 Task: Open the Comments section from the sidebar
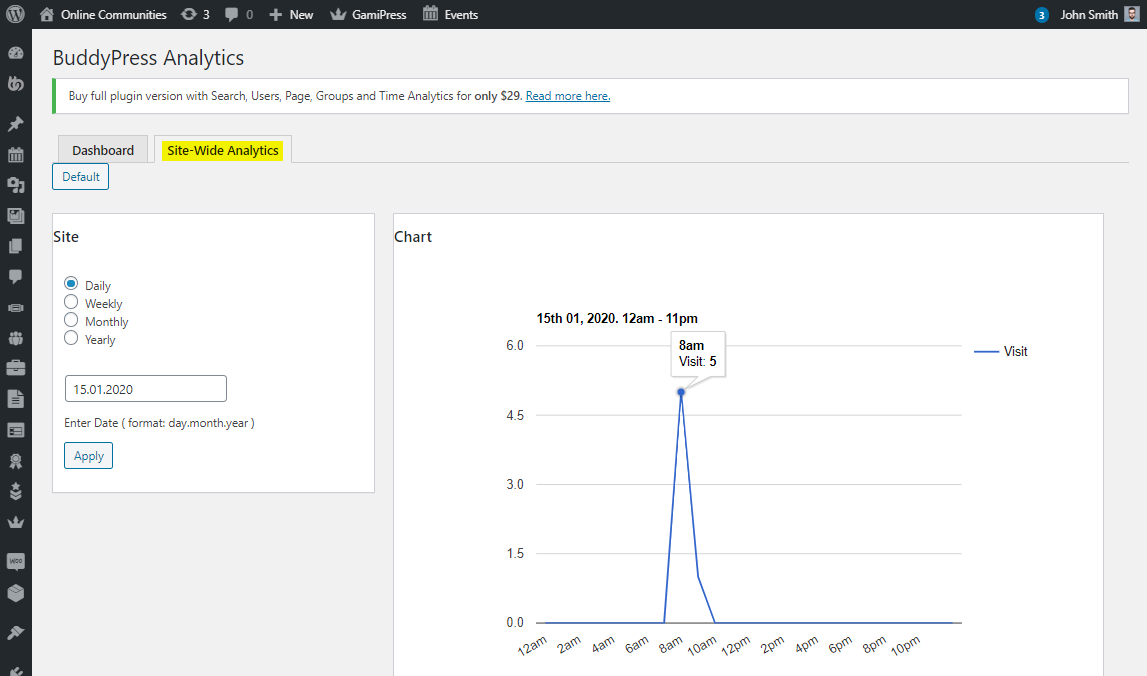coord(15,277)
